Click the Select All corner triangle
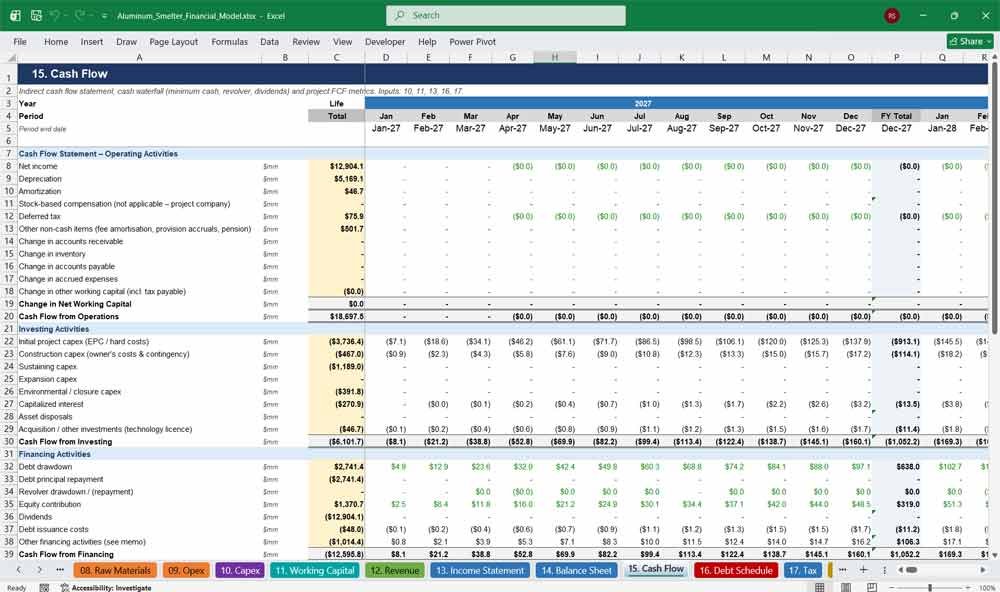The width and height of the screenshot is (1000, 592). [9, 57]
